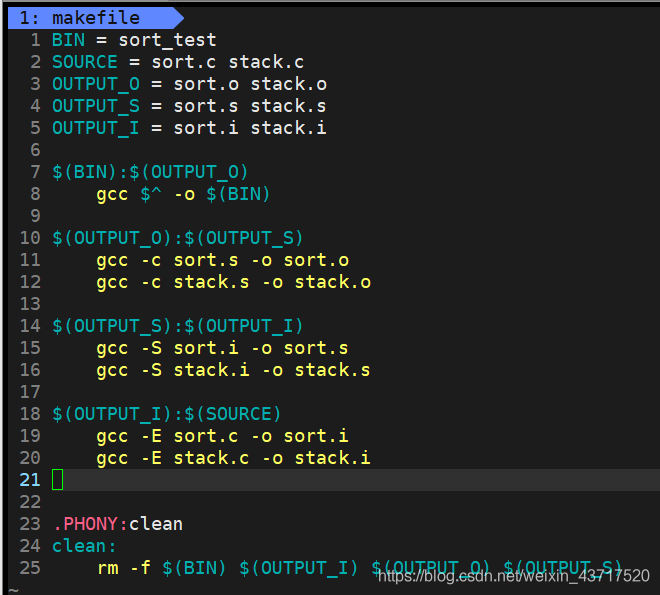Click 'OUTPUT_O' variable definition on line 3
The width and height of the screenshot is (660, 595).
point(96,84)
